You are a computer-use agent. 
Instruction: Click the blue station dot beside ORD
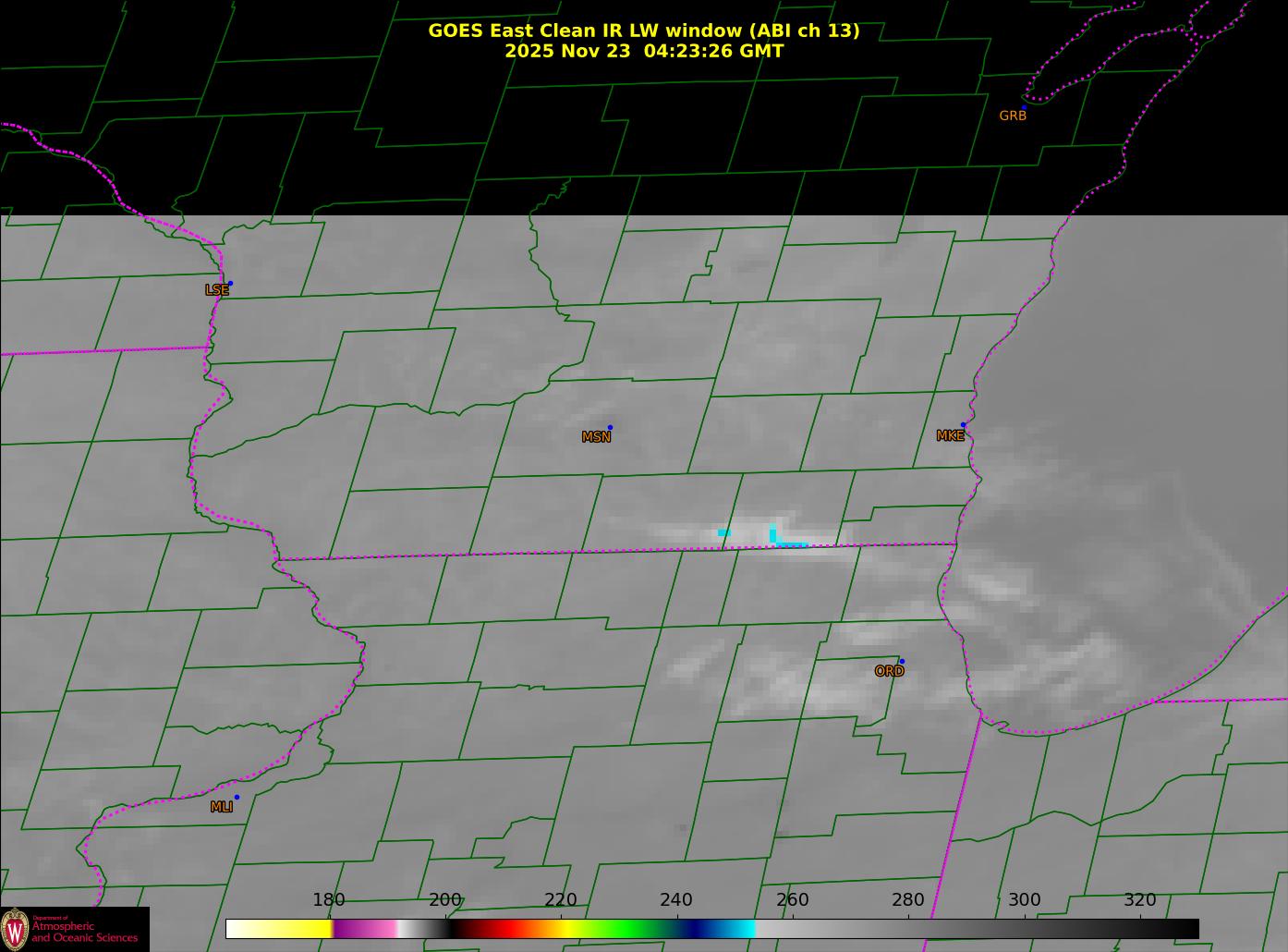(x=902, y=662)
